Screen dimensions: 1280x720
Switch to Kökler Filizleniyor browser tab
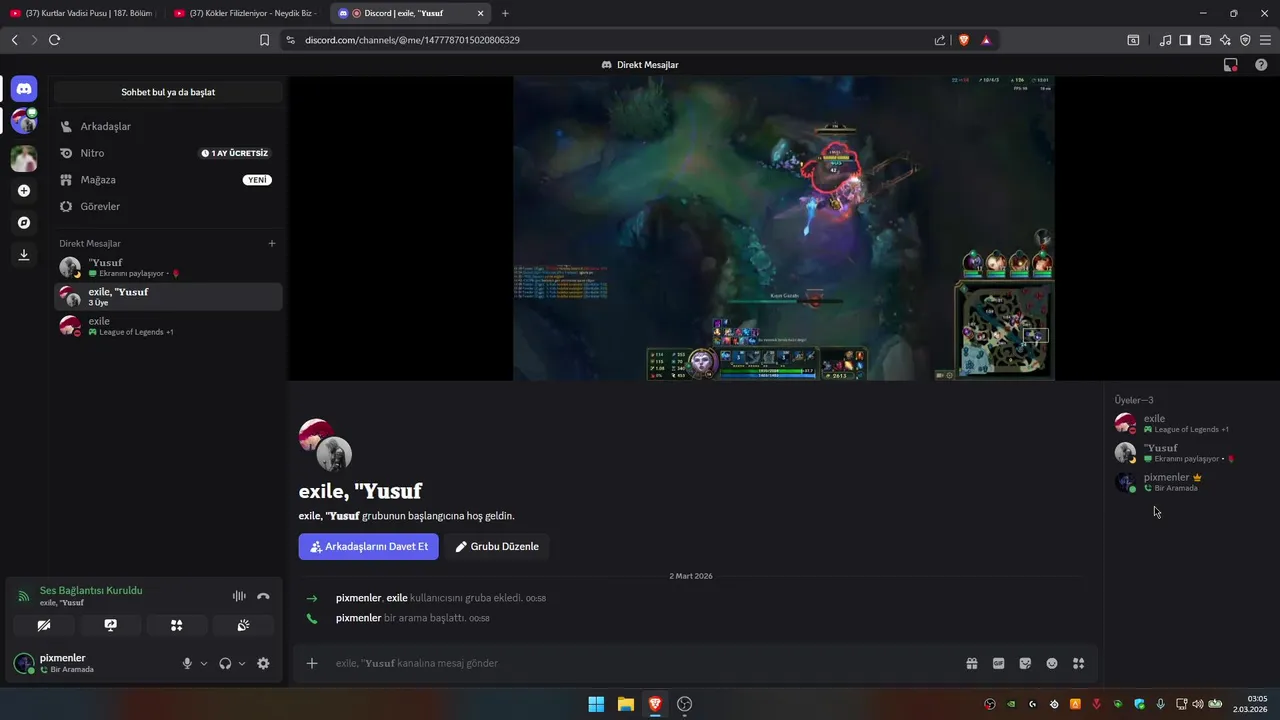click(x=247, y=13)
